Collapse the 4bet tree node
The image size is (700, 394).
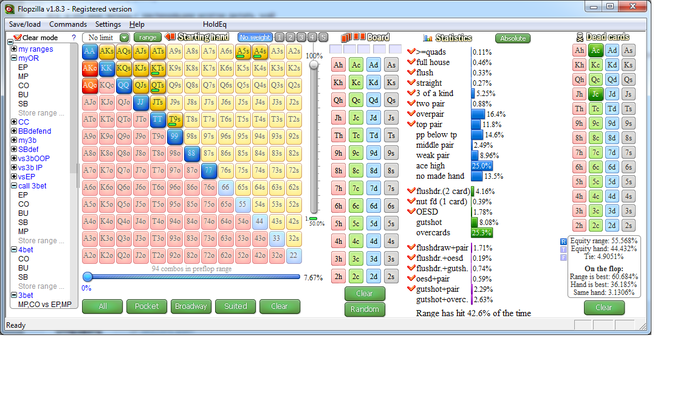click(14, 249)
